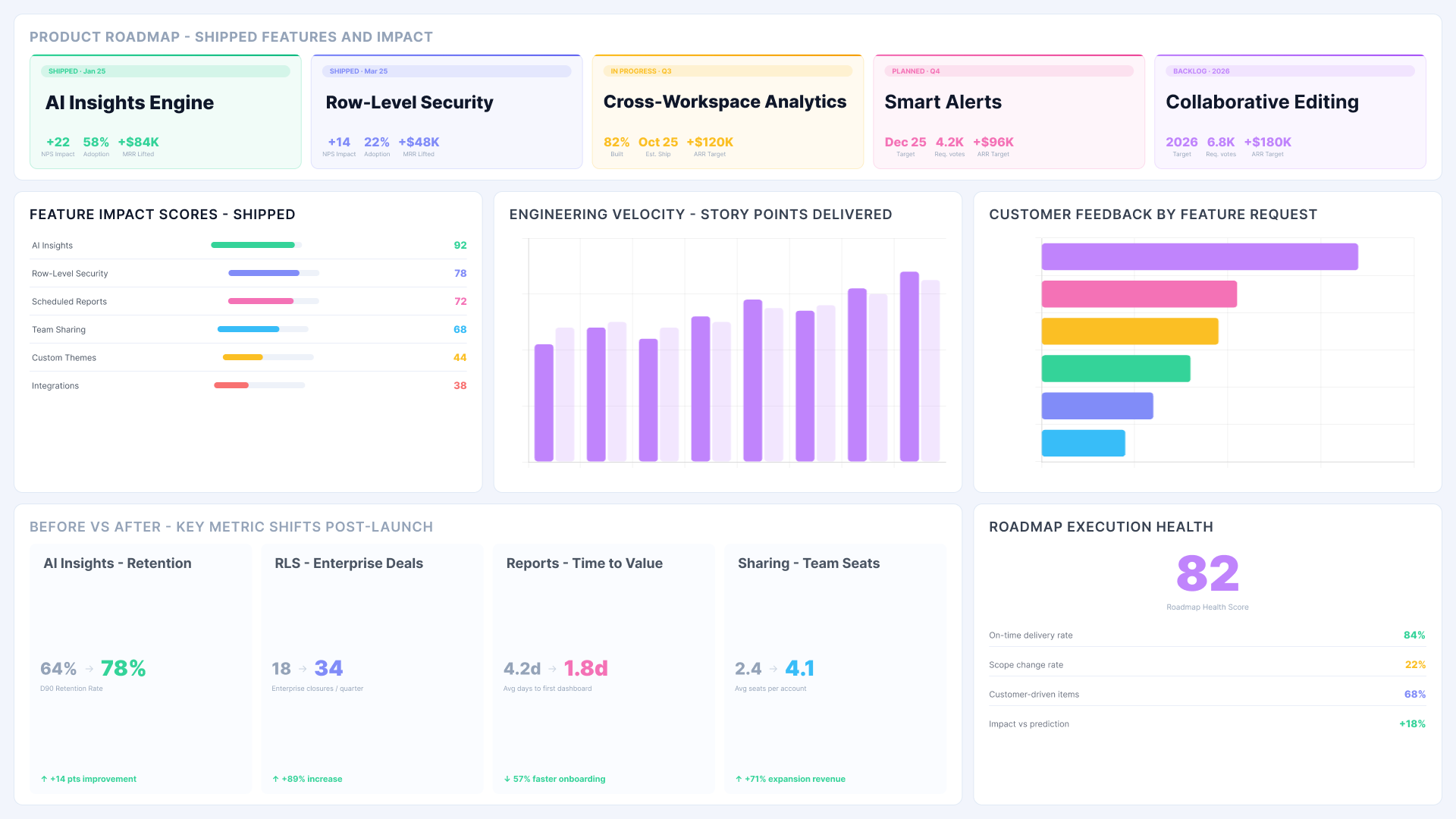Open the 'RLS - Enterprise Deals' card heading
The width and height of the screenshot is (1456, 819).
point(349,563)
